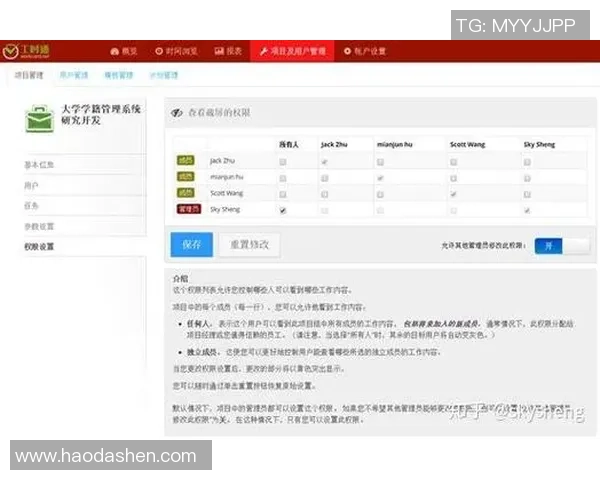Open the sub-tab right after 用户管理
Image resolution: width=600 pixels, height=480 pixels.
(119, 75)
